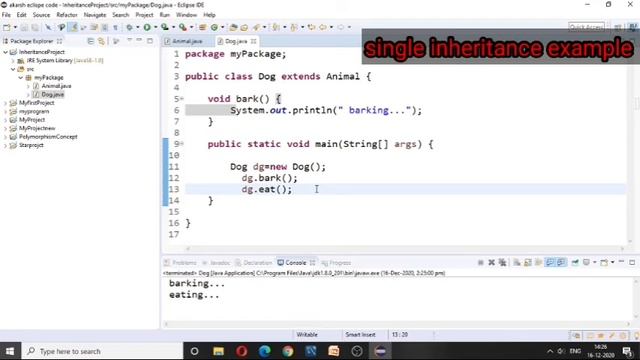Click the External Tools run icon
The width and height of the screenshot is (640, 360).
[182, 27]
